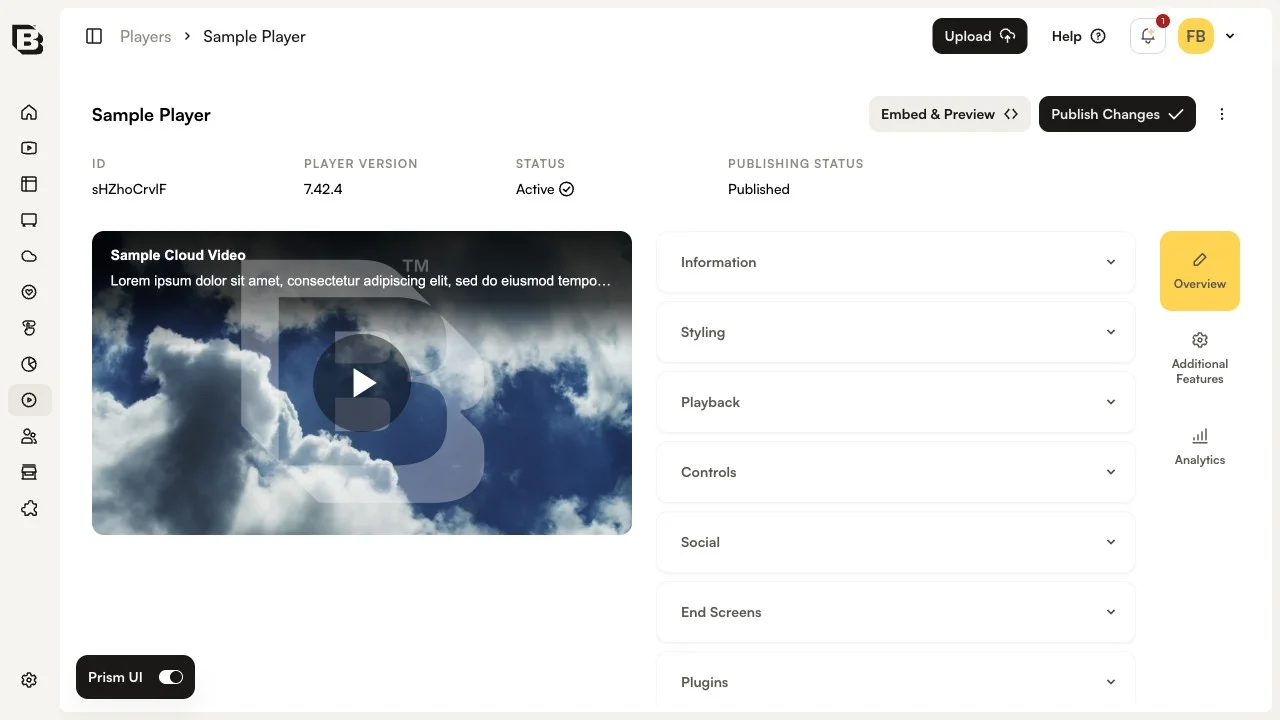
Task: Click the player ID sHZhoCrvIF
Action: (129, 189)
